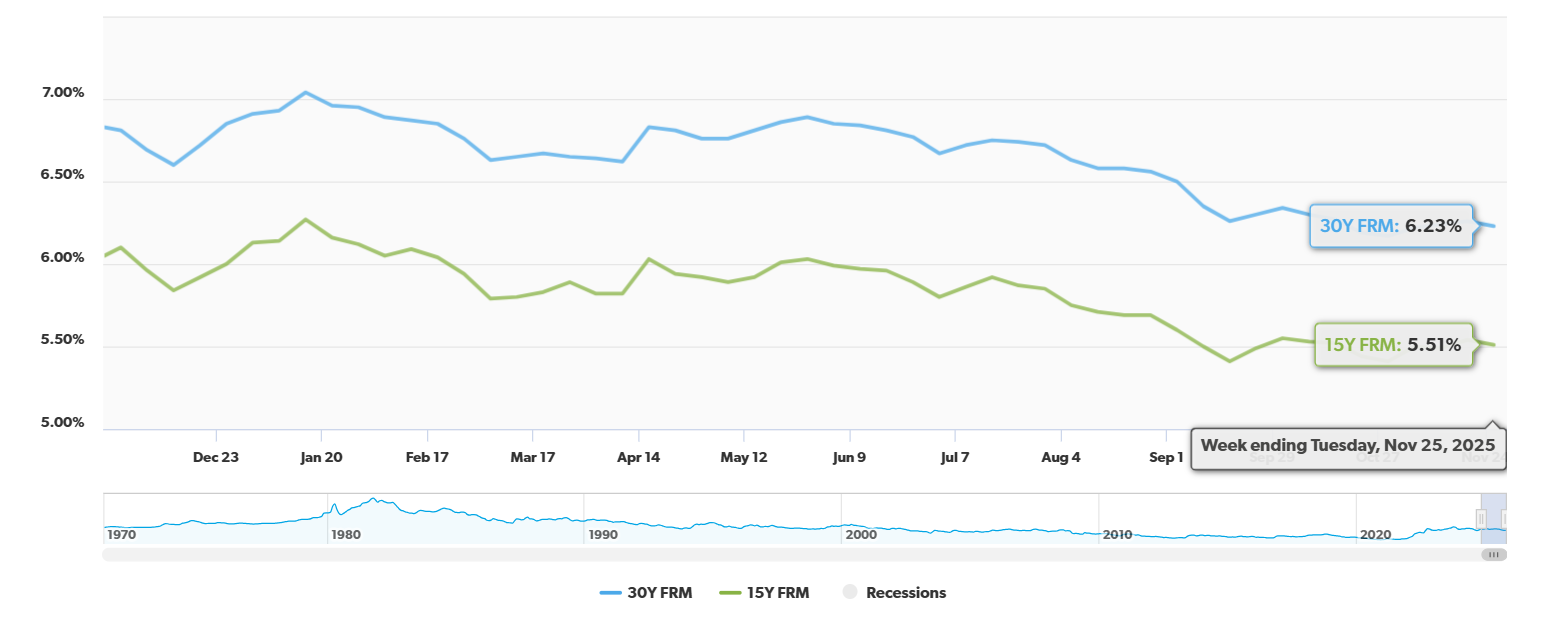
Task: Select the Jan 20 axis label
Action: click(321, 457)
